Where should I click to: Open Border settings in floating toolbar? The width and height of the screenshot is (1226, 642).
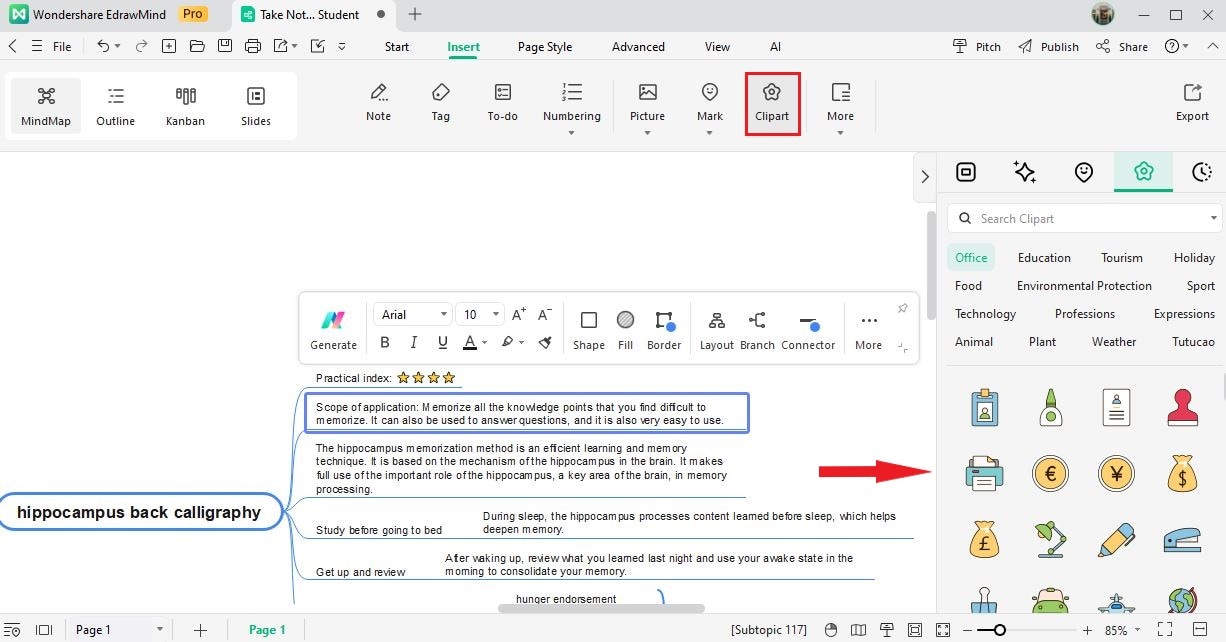(x=664, y=330)
